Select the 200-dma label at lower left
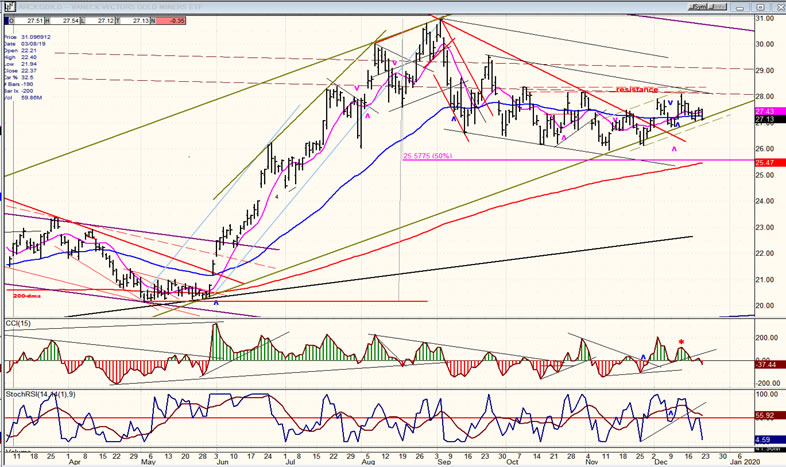The height and width of the screenshot is (467, 786). (x=26, y=296)
